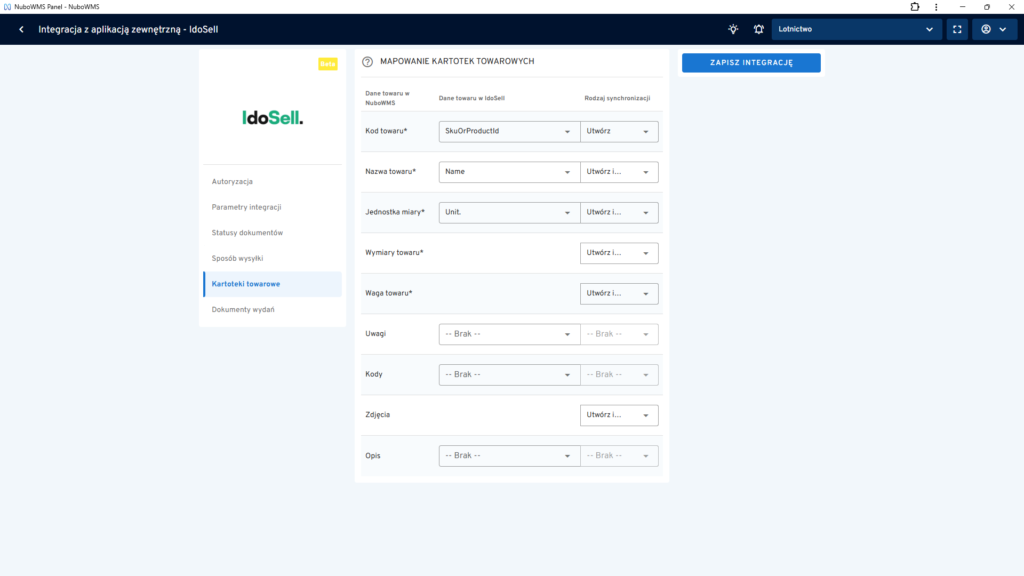Image resolution: width=1024 pixels, height=576 pixels.
Task: Expand the SkuOrProductId dropdown
Action: (x=509, y=132)
